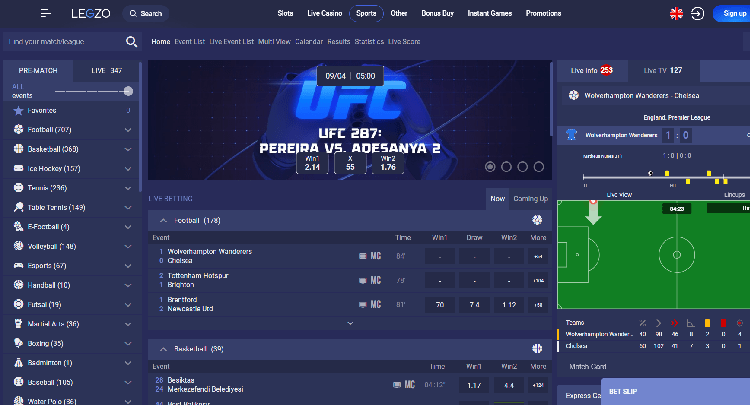Expand the Volleyball category chevron
Image resolution: width=750 pixels, height=405 pixels.
point(128,246)
